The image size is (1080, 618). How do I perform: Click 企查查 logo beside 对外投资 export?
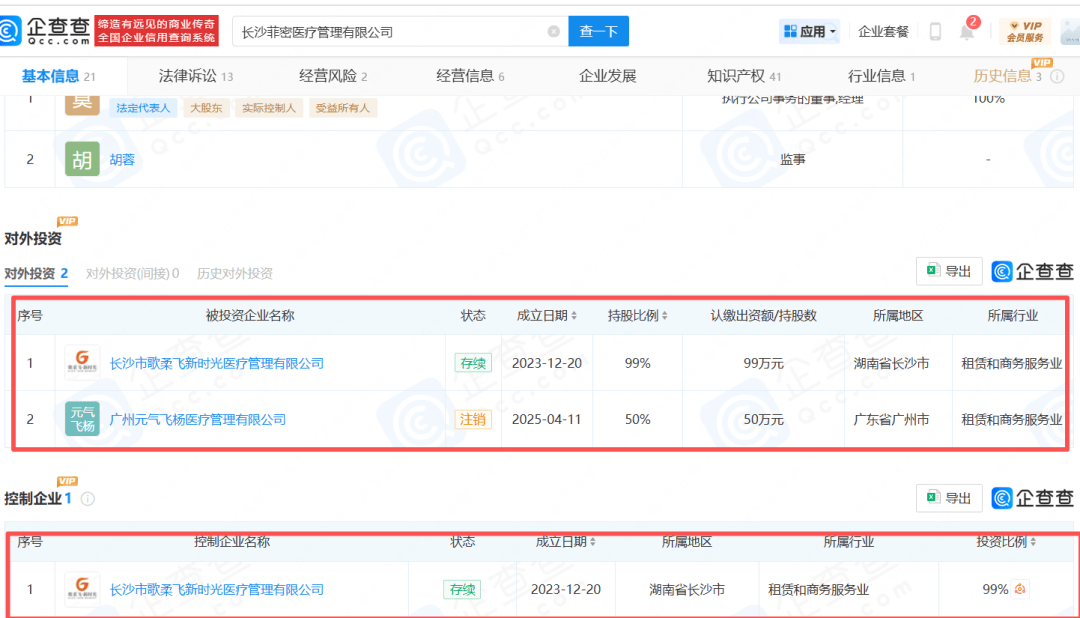tap(1032, 271)
